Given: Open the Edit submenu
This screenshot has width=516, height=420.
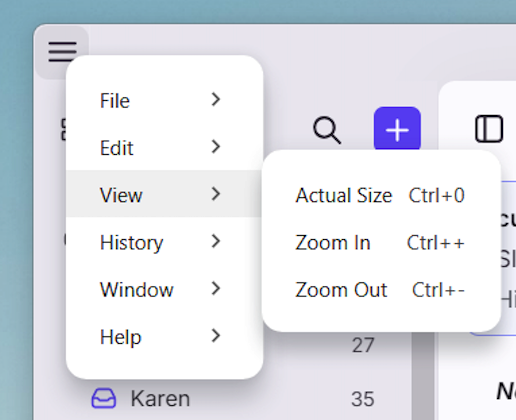Looking at the screenshot, I should click(164, 147).
